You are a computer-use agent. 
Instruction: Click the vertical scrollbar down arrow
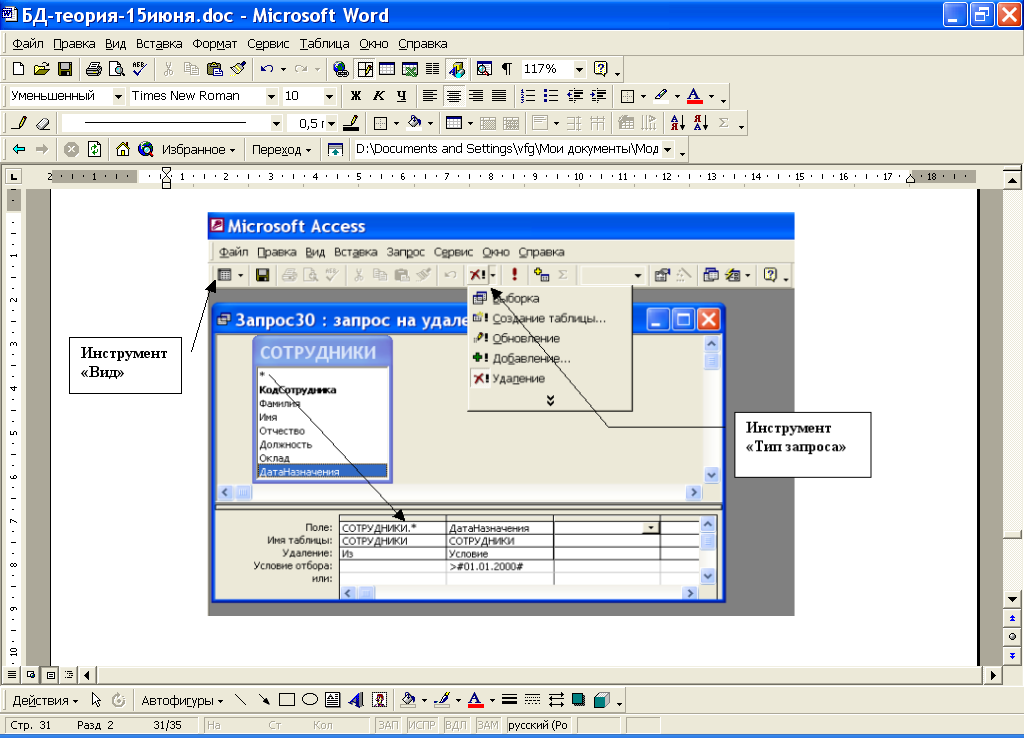pyautogui.click(x=1012, y=600)
